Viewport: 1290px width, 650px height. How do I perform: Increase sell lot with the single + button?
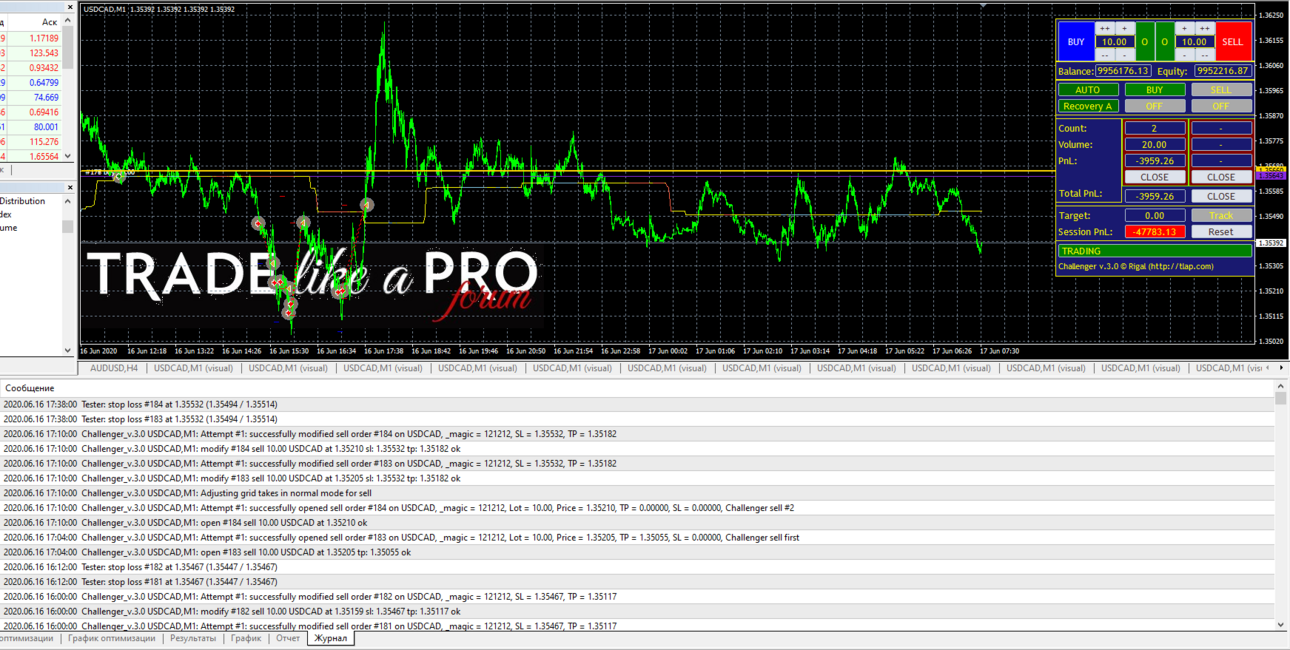click(x=1185, y=28)
